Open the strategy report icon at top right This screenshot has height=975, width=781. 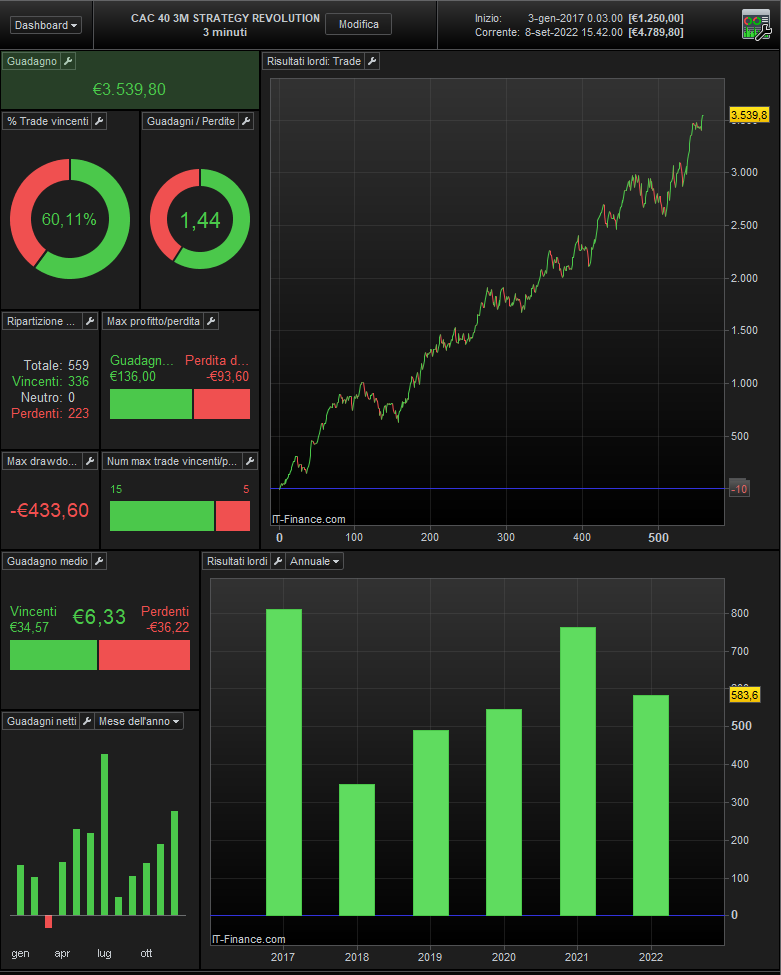point(756,25)
